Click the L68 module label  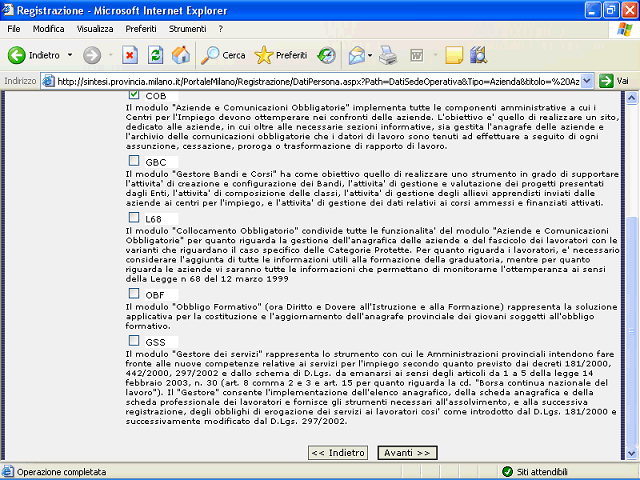coord(153,219)
